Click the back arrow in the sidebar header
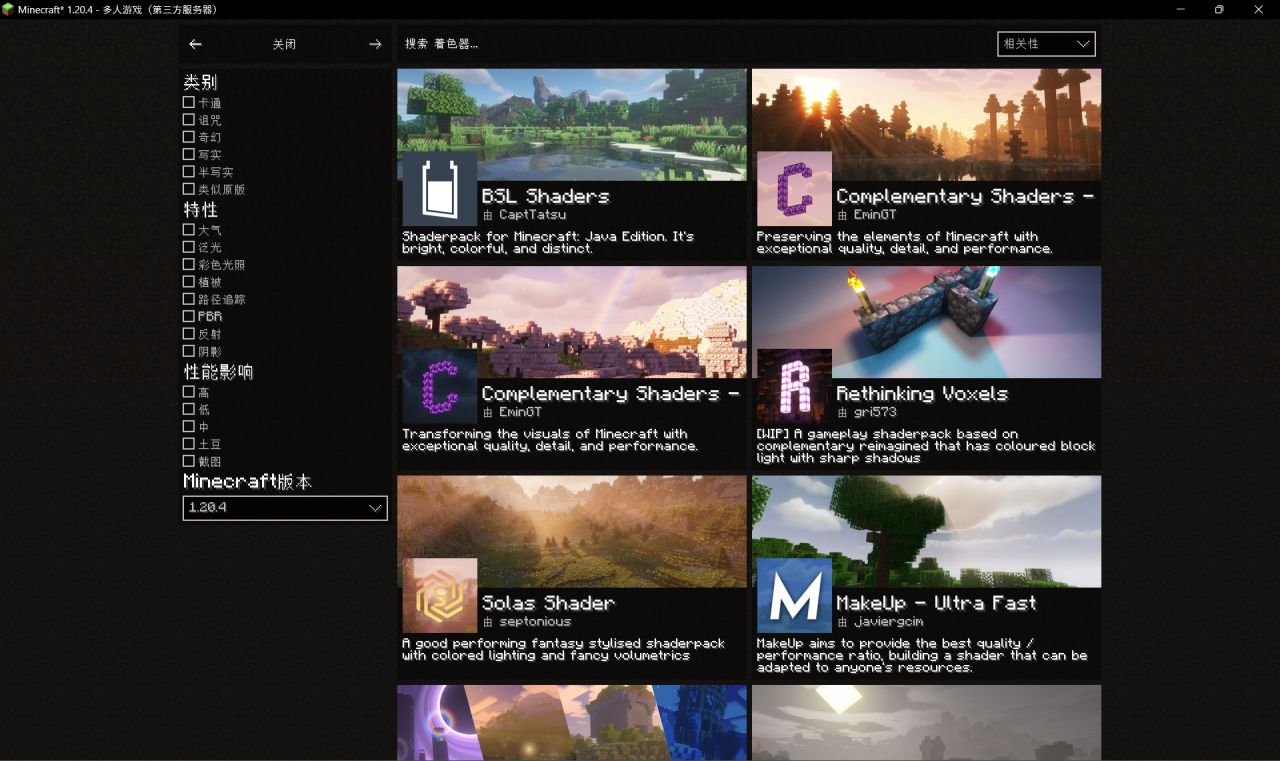1280x761 pixels. [195, 44]
